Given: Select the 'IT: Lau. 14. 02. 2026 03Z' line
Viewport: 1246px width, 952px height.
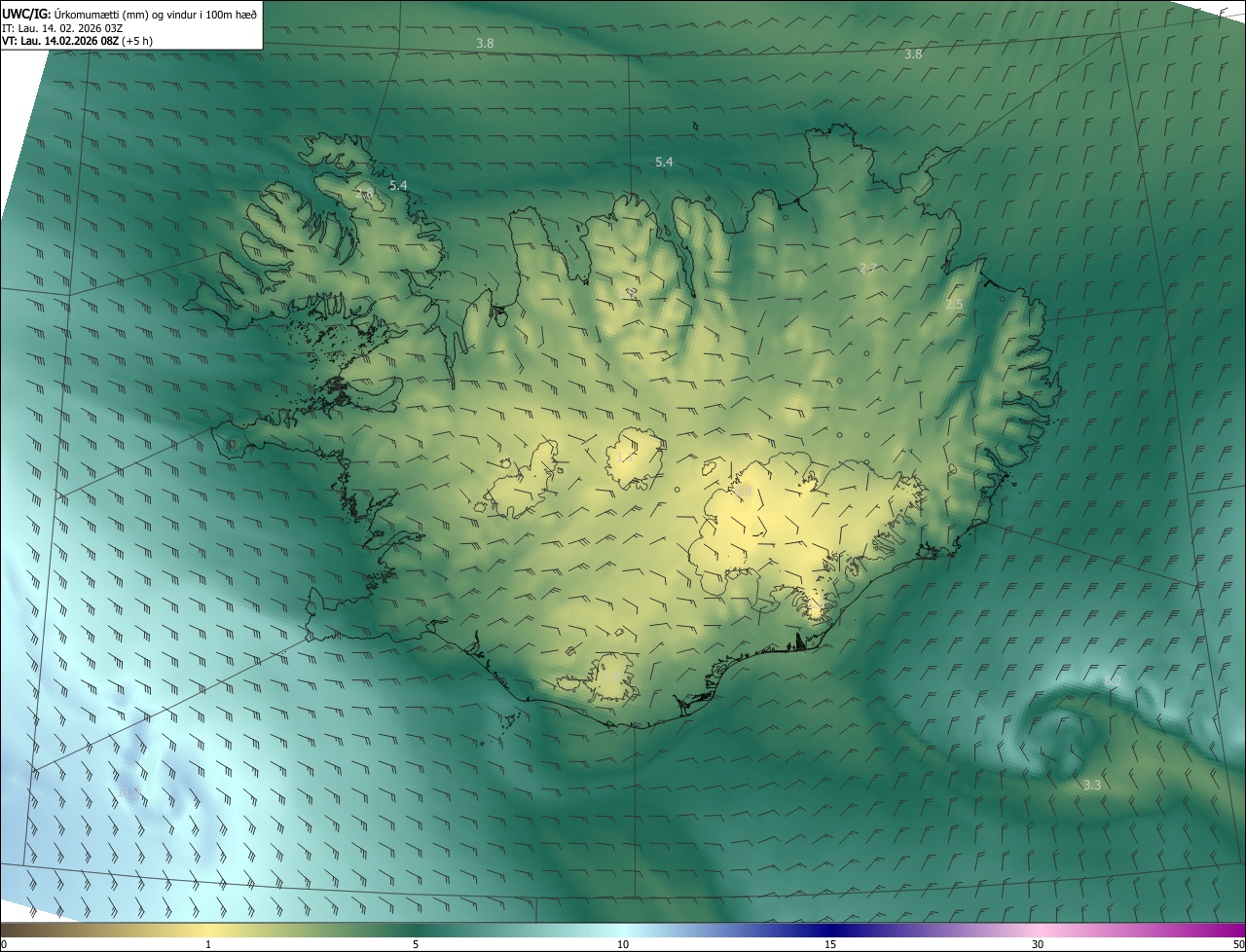Looking at the screenshot, I should pyautogui.click(x=62, y=27).
